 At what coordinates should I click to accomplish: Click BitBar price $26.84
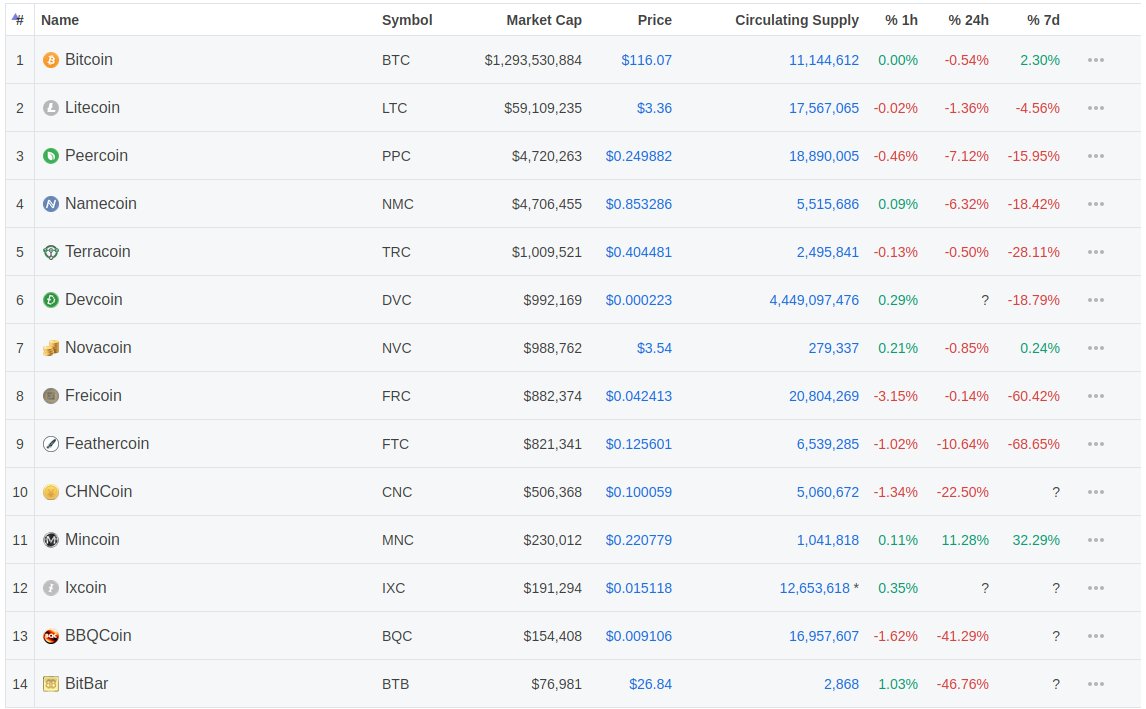(x=650, y=684)
